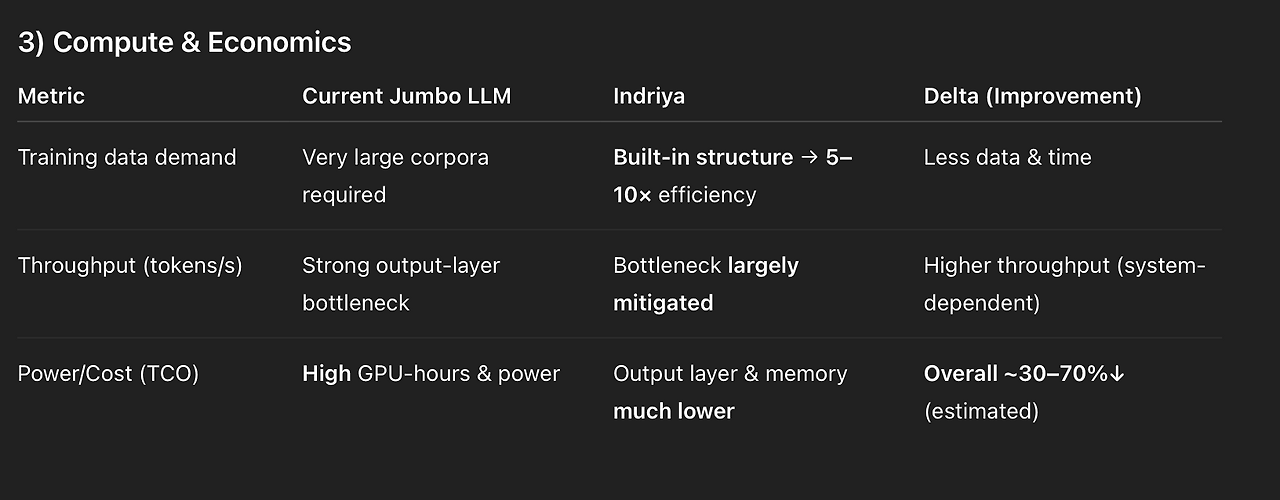Select the 'Output layer & memory' cell text
Image resolution: width=1280 pixels, height=500 pixels.
(730, 374)
